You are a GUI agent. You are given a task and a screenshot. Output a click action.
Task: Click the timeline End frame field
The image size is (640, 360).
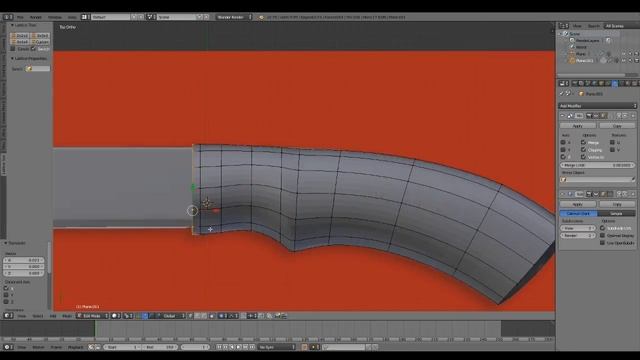click(160, 347)
